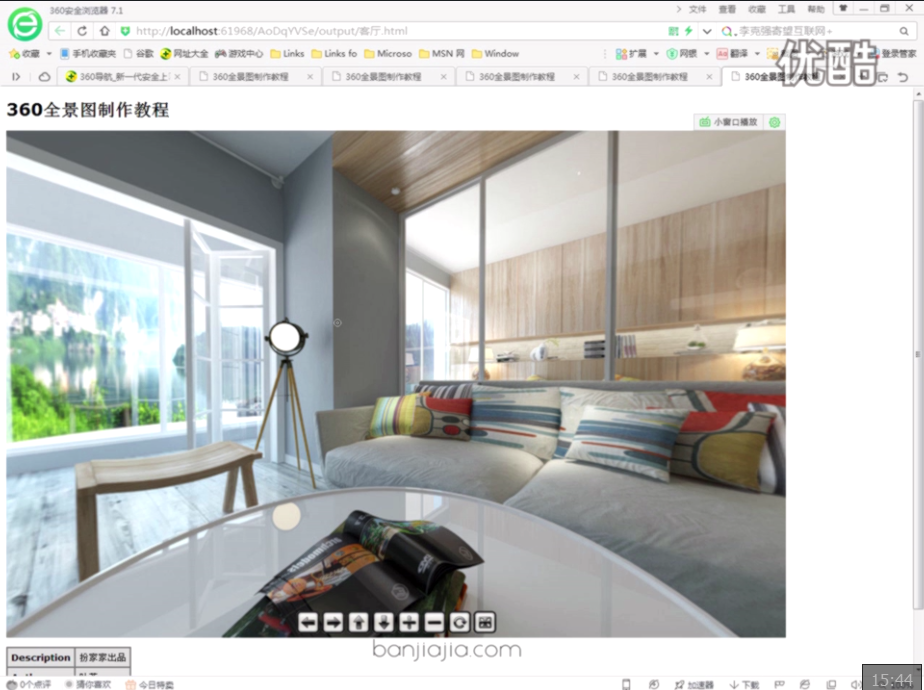Open the Links fo bookmark folder
924x690 pixels.
tap(334, 54)
